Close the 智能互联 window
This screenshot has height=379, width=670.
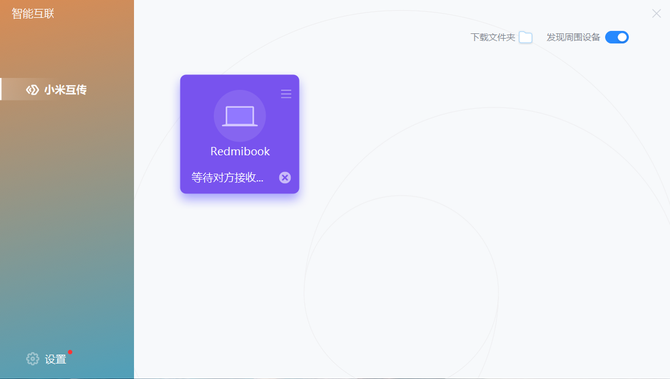(656, 14)
